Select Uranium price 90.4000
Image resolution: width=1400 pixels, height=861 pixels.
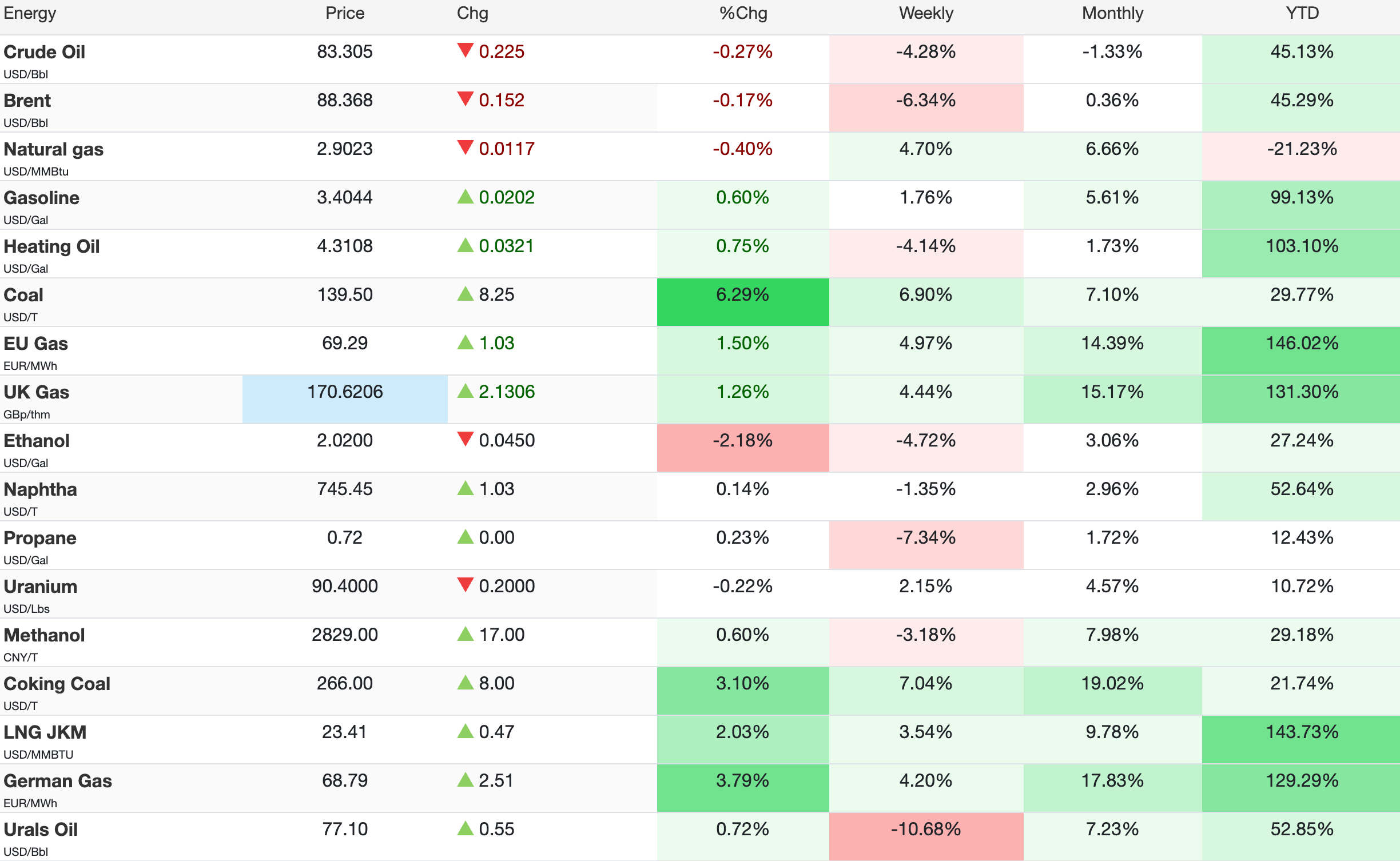point(345,587)
